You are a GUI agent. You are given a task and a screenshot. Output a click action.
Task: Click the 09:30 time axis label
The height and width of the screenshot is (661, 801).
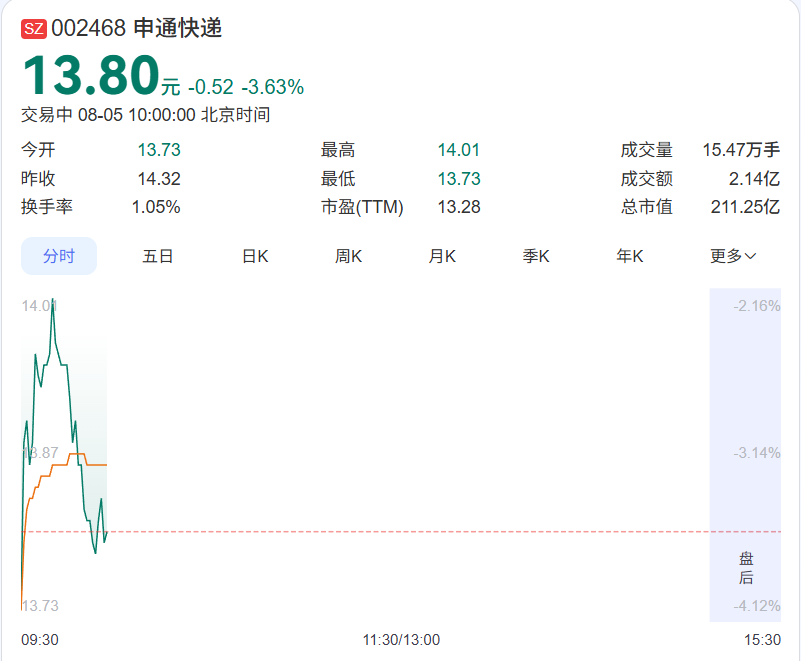point(40,640)
